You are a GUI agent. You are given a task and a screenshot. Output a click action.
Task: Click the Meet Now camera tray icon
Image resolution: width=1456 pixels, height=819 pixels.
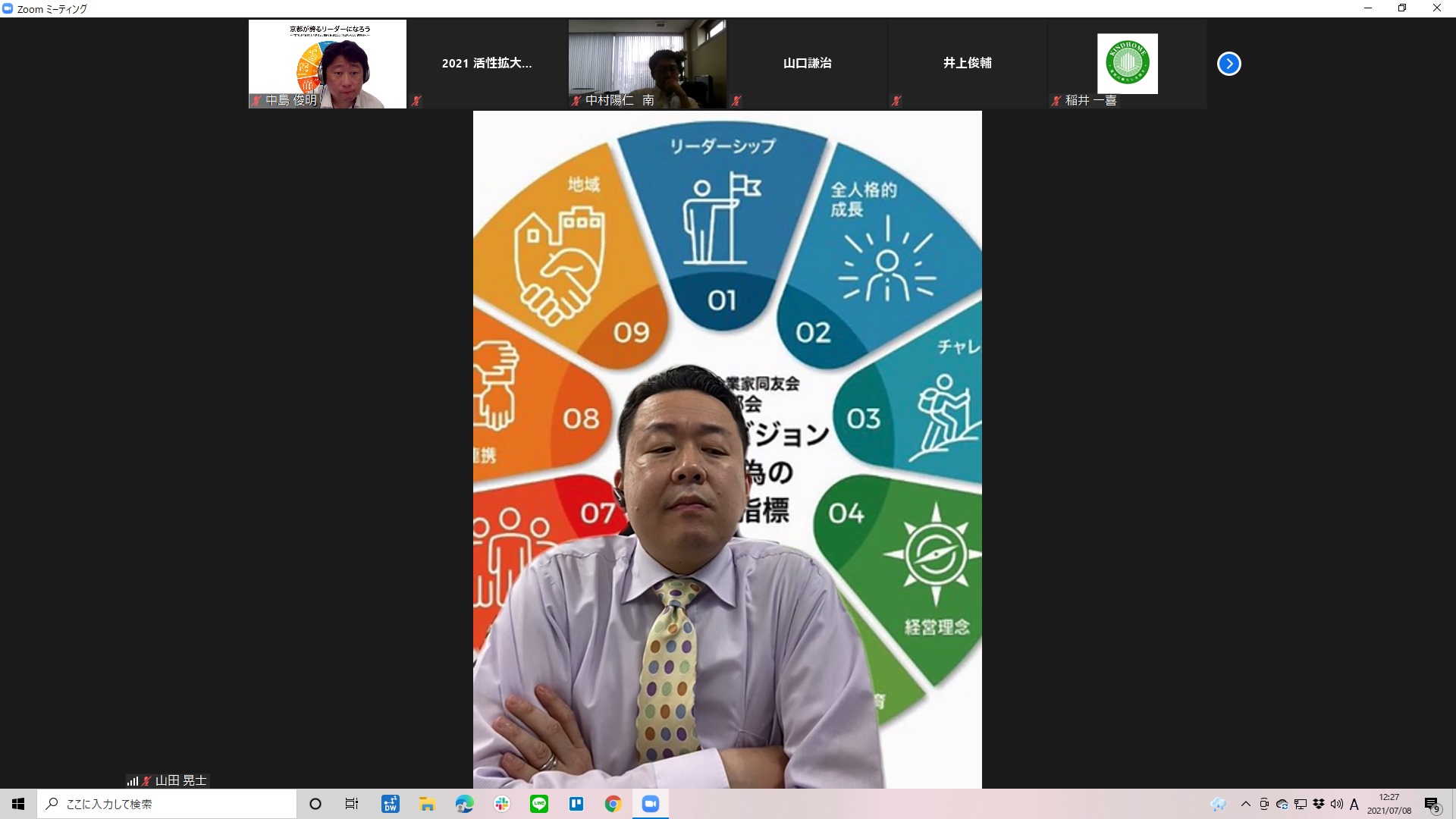1264,804
